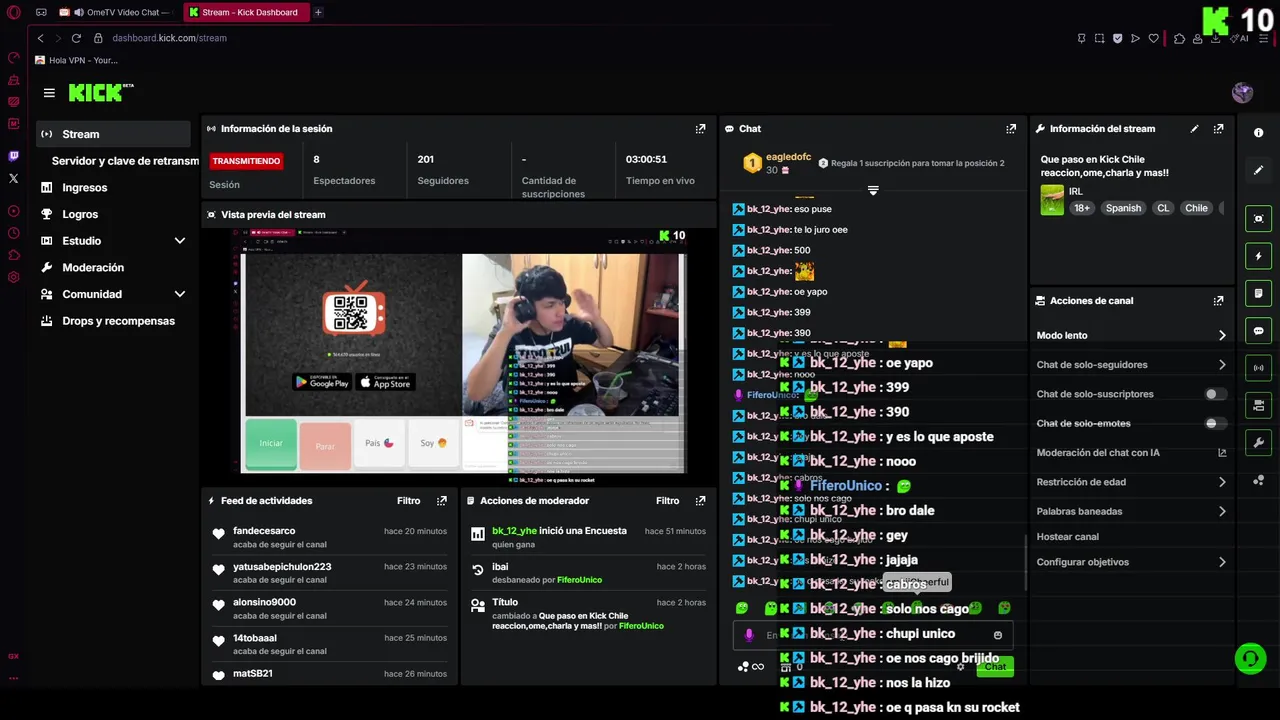Open the Filtro option in Acciones de moderador
This screenshot has height=720, width=1280.
667,501
